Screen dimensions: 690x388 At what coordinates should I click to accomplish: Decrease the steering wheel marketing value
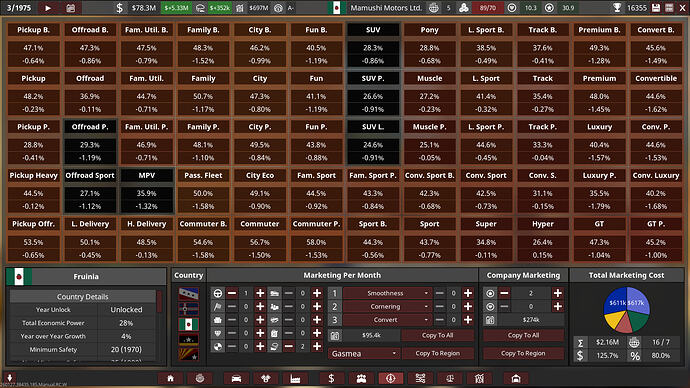pos(232,293)
